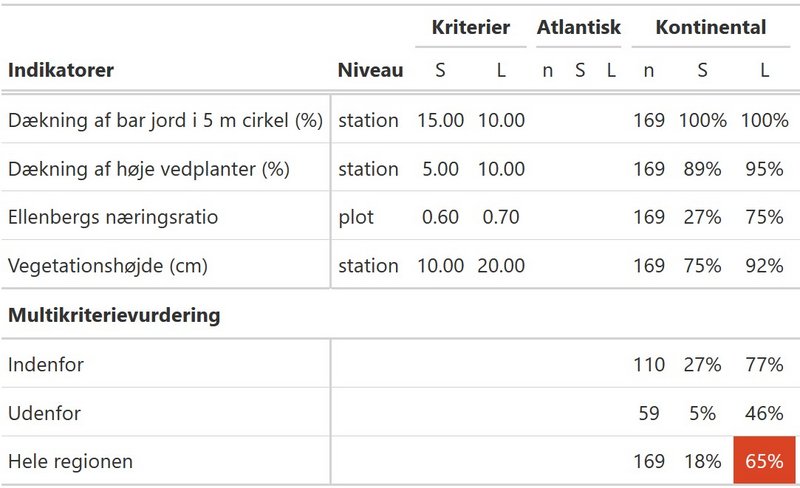Viewport: 800px width, 488px height.
Task: Click the Niveau column header
Action: (370, 70)
